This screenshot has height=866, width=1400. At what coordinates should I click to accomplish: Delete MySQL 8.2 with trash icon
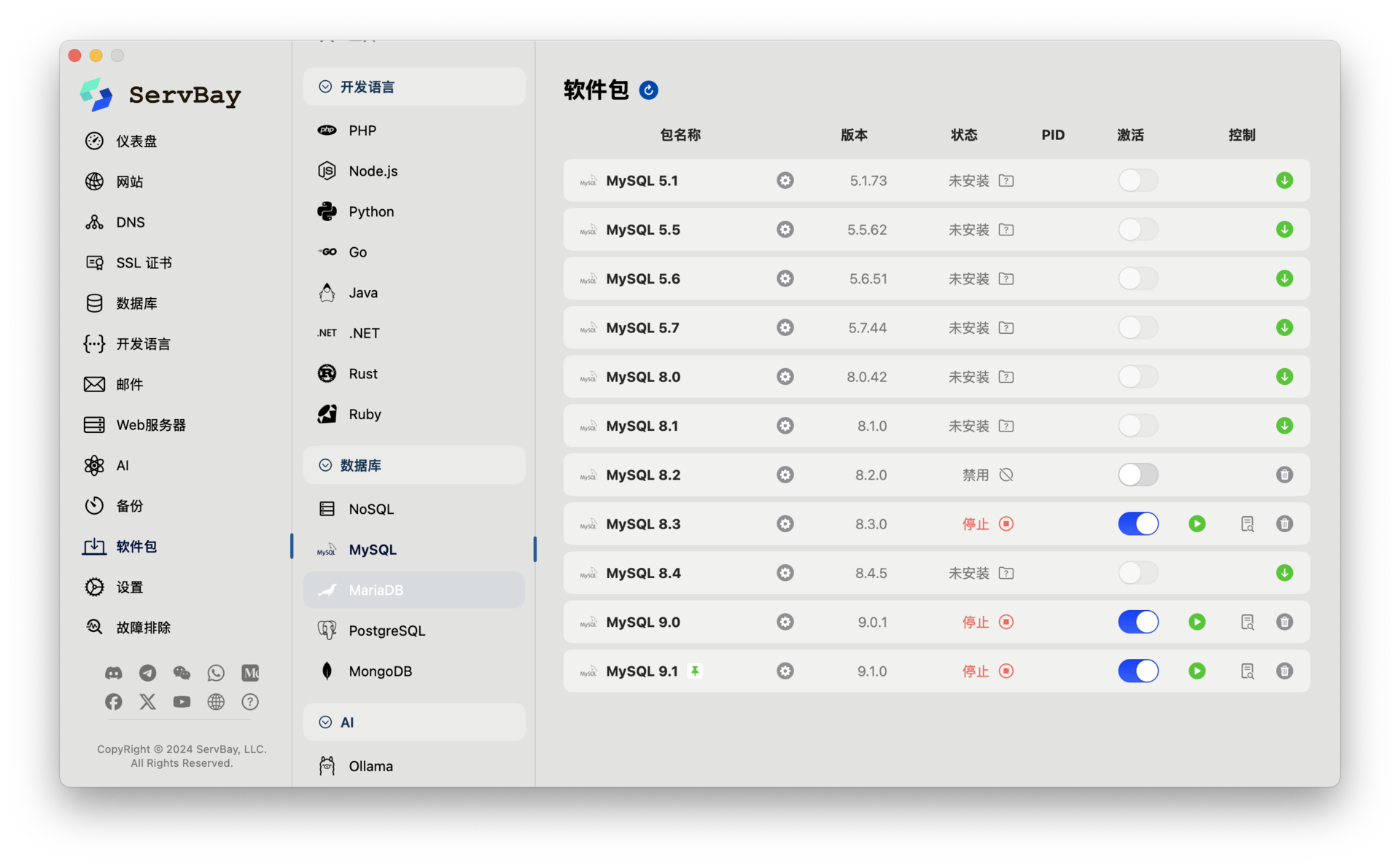click(x=1284, y=475)
